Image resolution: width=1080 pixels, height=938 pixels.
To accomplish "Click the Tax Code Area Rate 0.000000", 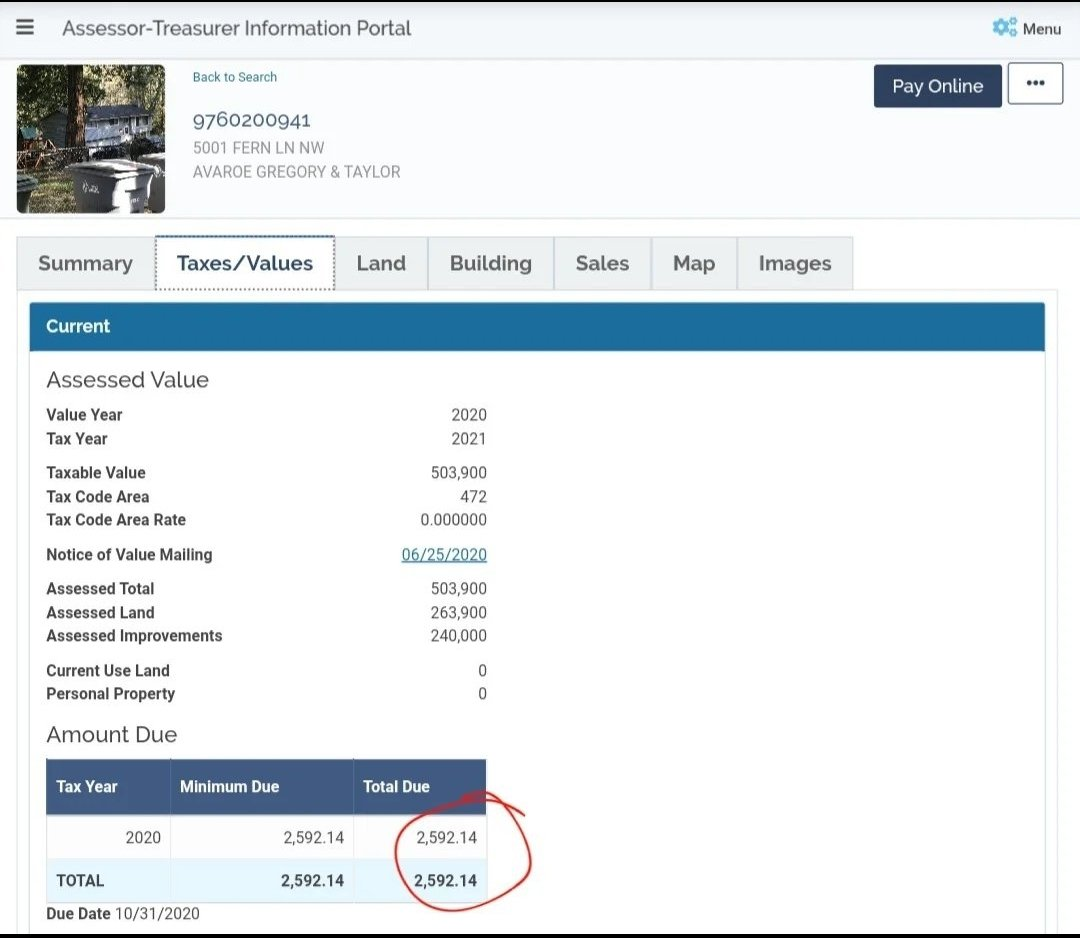I will 453,520.
